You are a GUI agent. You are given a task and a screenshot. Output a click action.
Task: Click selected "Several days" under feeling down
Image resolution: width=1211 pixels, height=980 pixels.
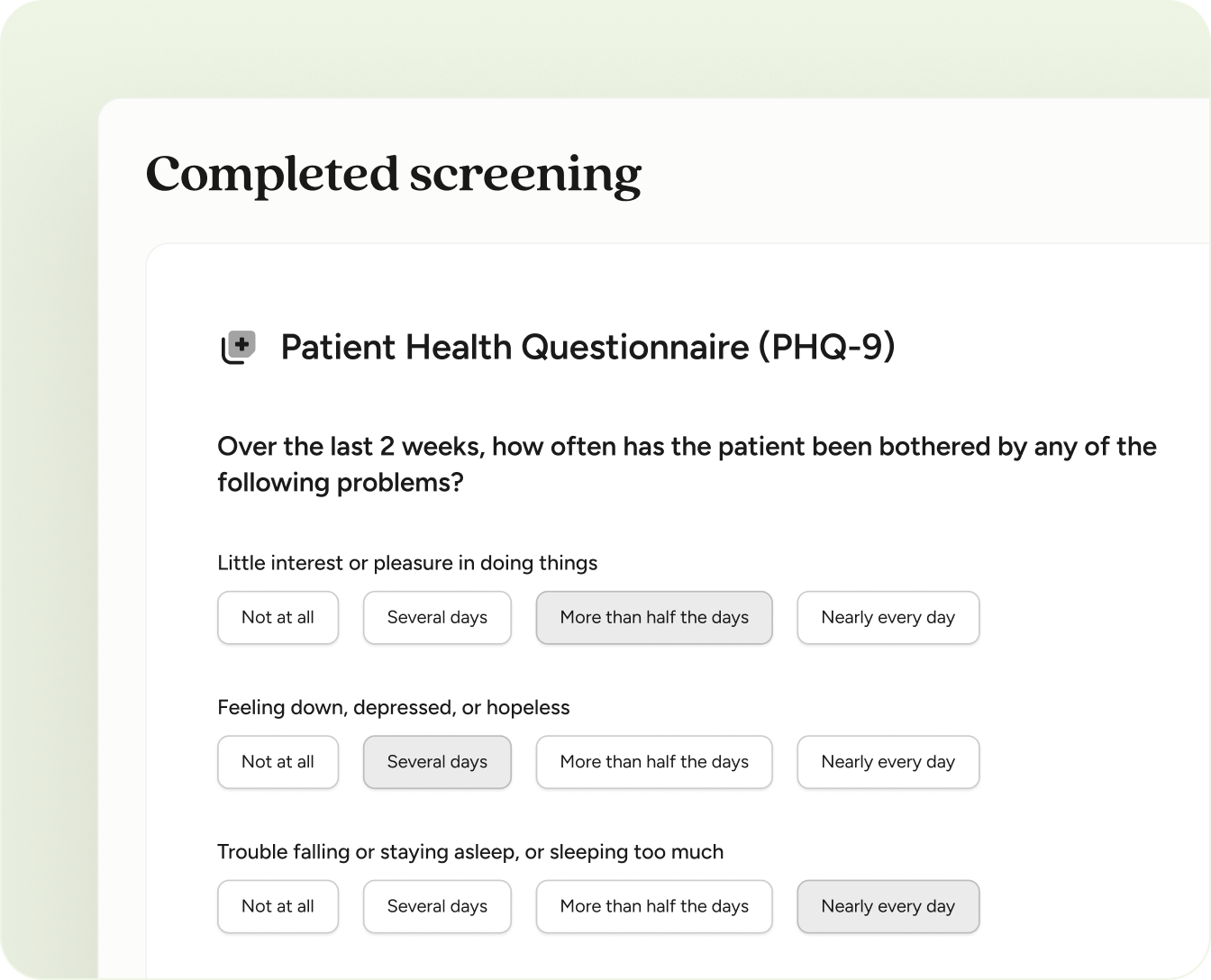[x=437, y=762]
